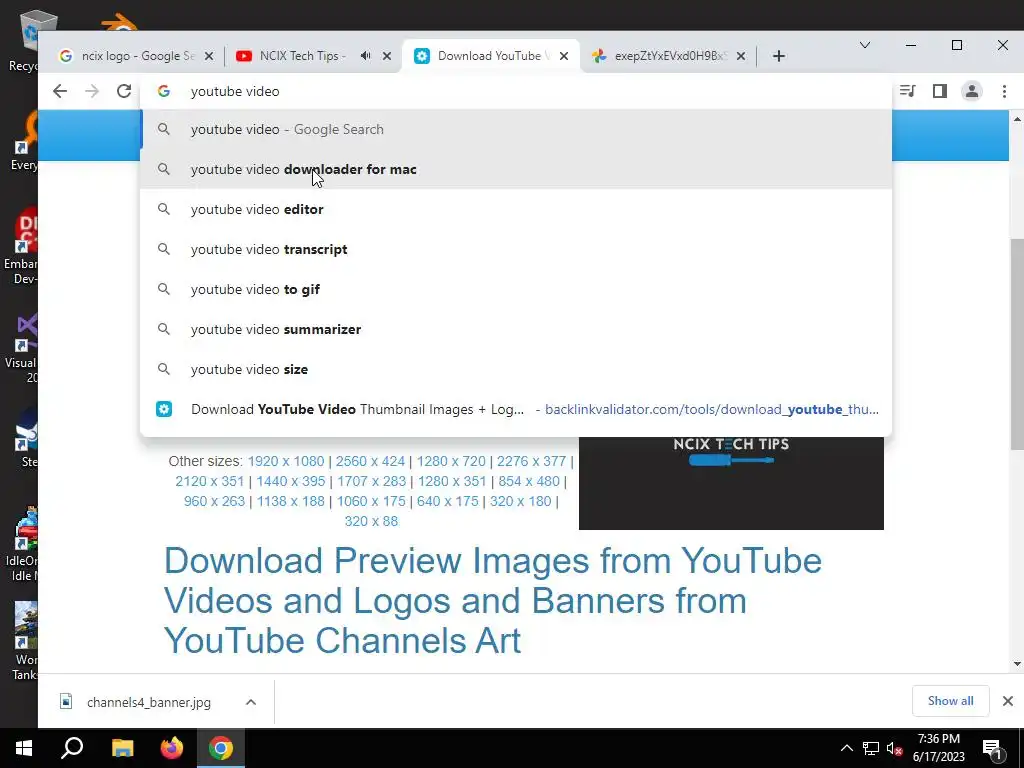The height and width of the screenshot is (768, 1024).
Task: Go back with the browser back arrow
Action: click(60, 91)
